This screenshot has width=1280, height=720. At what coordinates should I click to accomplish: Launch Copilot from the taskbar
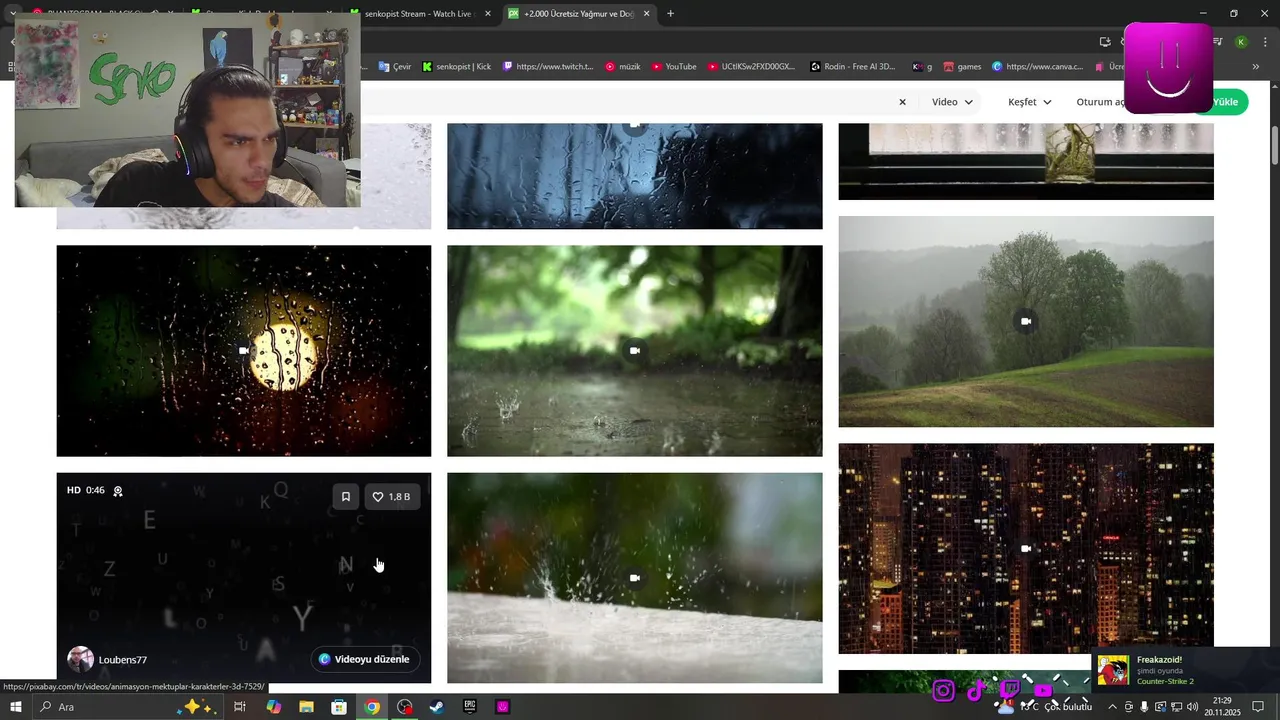[x=273, y=707]
